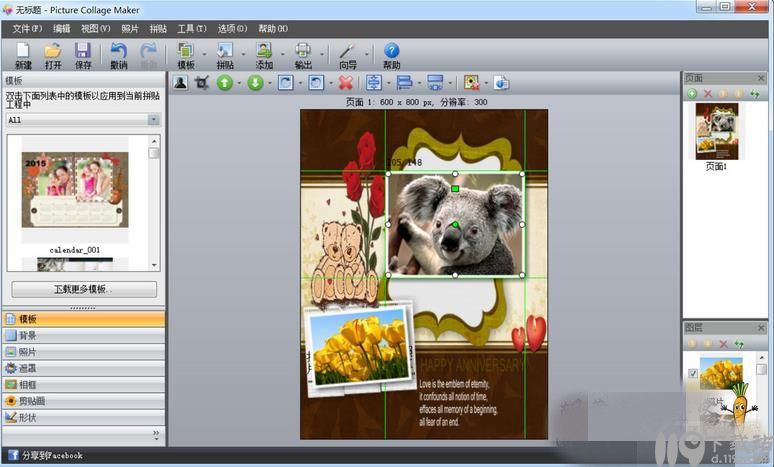Click the Output (输出) printer icon
774x467 pixels.
tap(303, 51)
